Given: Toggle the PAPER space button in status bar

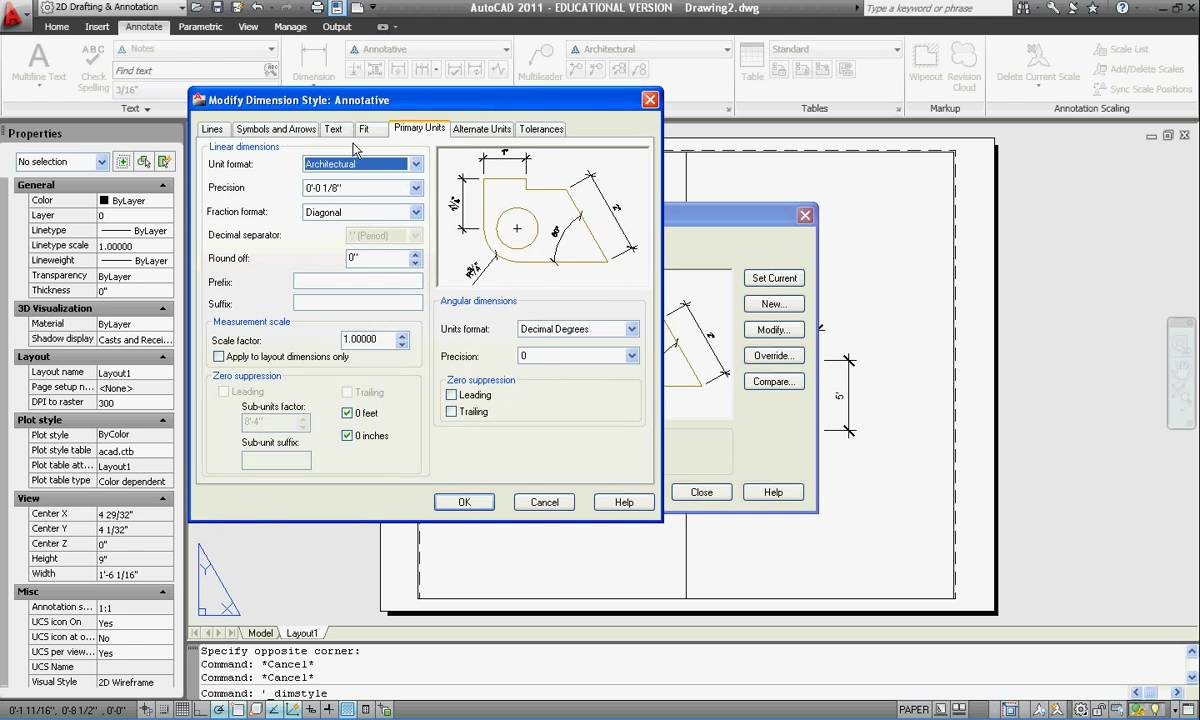Looking at the screenshot, I should pos(914,710).
